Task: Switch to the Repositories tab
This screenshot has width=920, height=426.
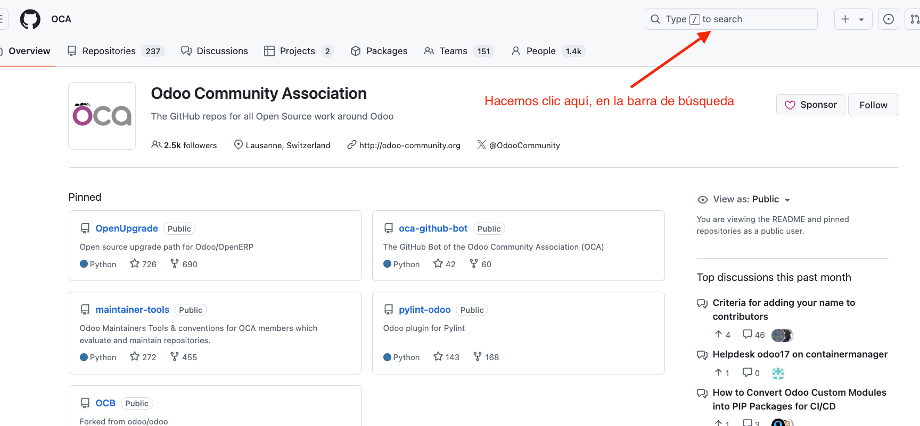Action: (x=116, y=51)
